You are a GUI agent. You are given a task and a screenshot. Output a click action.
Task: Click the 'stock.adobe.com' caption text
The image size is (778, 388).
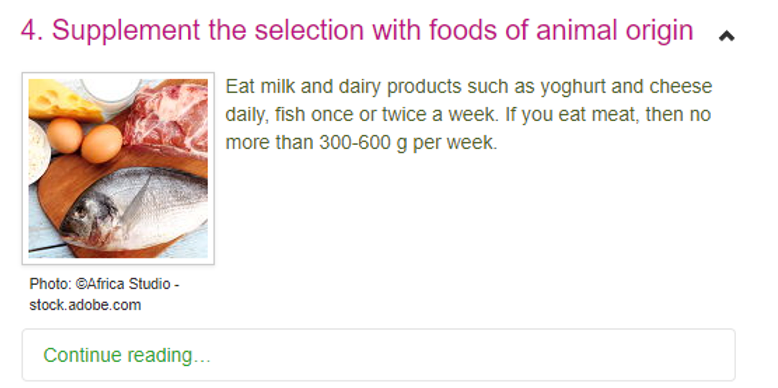tap(85, 305)
